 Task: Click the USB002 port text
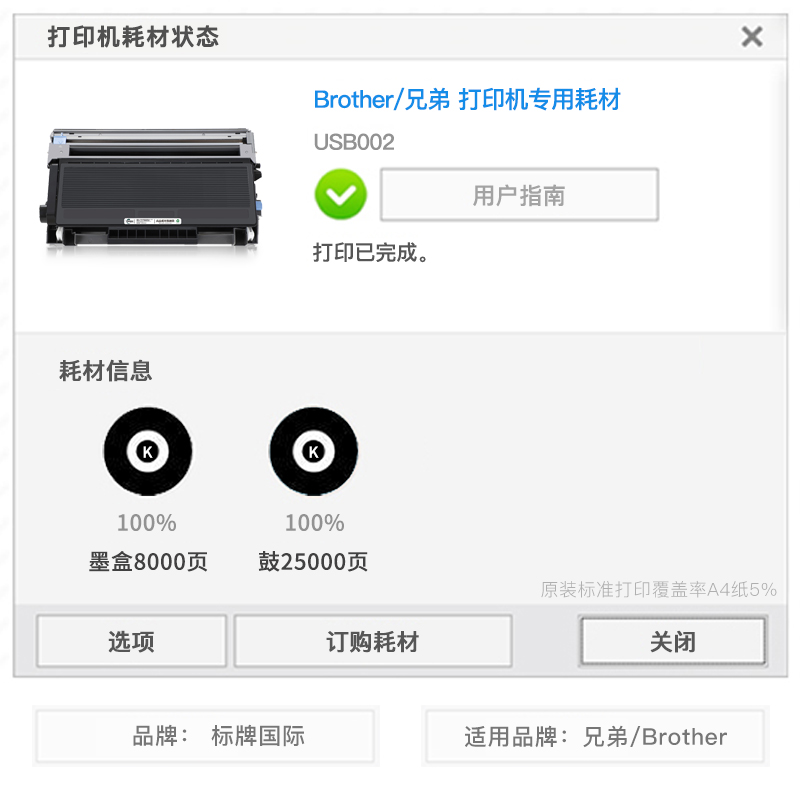[x=354, y=142]
